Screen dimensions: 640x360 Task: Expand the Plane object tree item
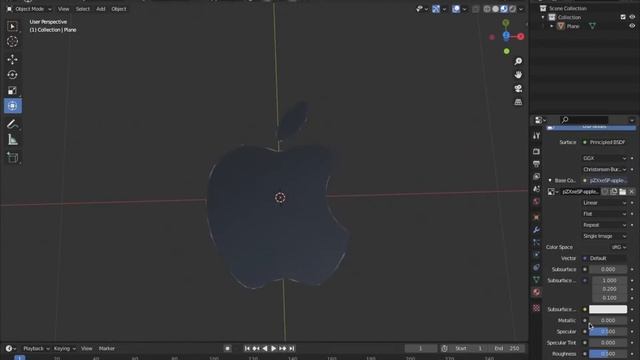click(551, 26)
